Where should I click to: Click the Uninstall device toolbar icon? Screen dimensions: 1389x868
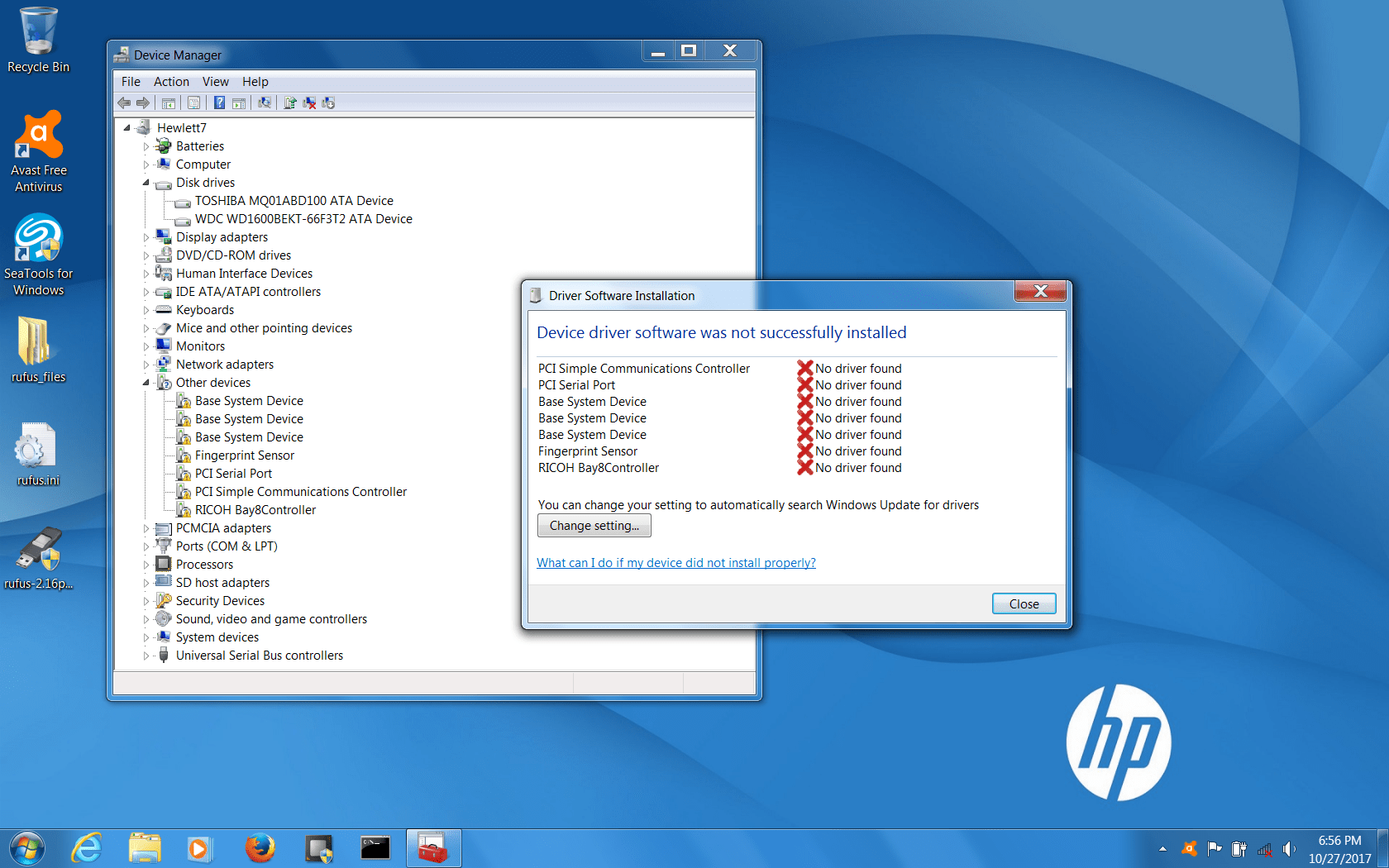coord(309,103)
